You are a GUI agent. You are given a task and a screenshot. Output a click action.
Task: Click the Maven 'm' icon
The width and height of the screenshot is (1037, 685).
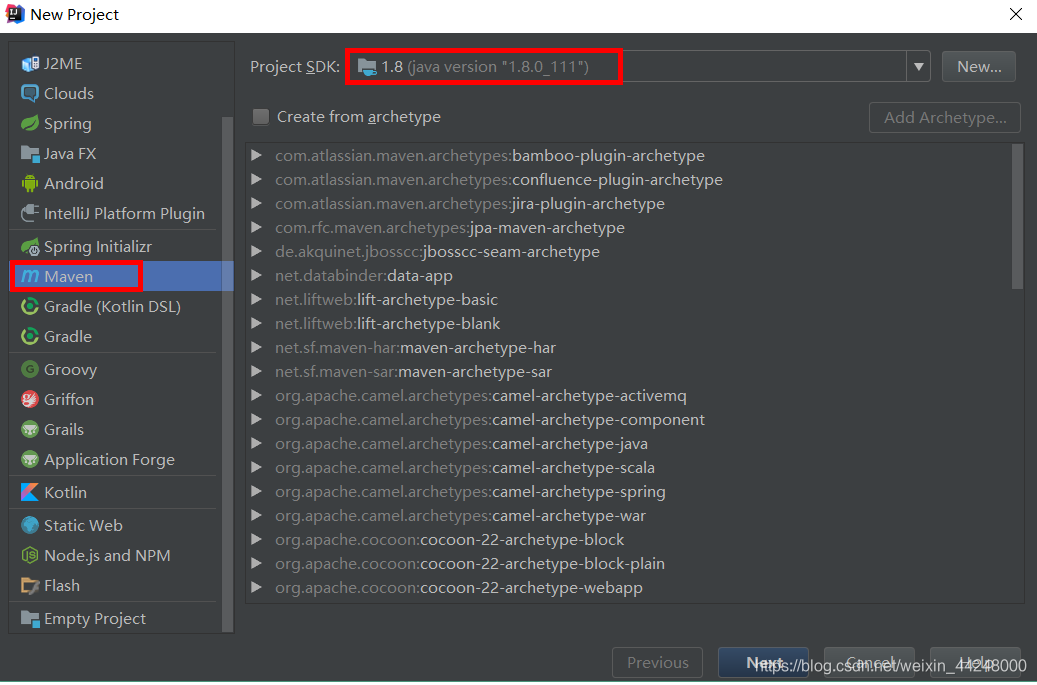(30, 276)
